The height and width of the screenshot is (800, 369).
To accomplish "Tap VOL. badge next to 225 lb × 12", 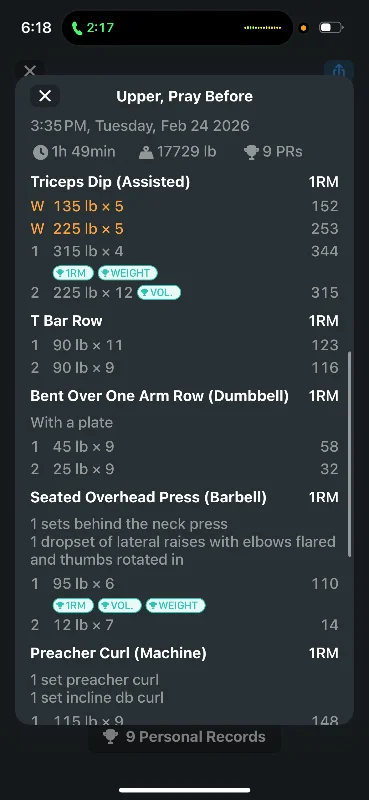I will [x=159, y=293].
